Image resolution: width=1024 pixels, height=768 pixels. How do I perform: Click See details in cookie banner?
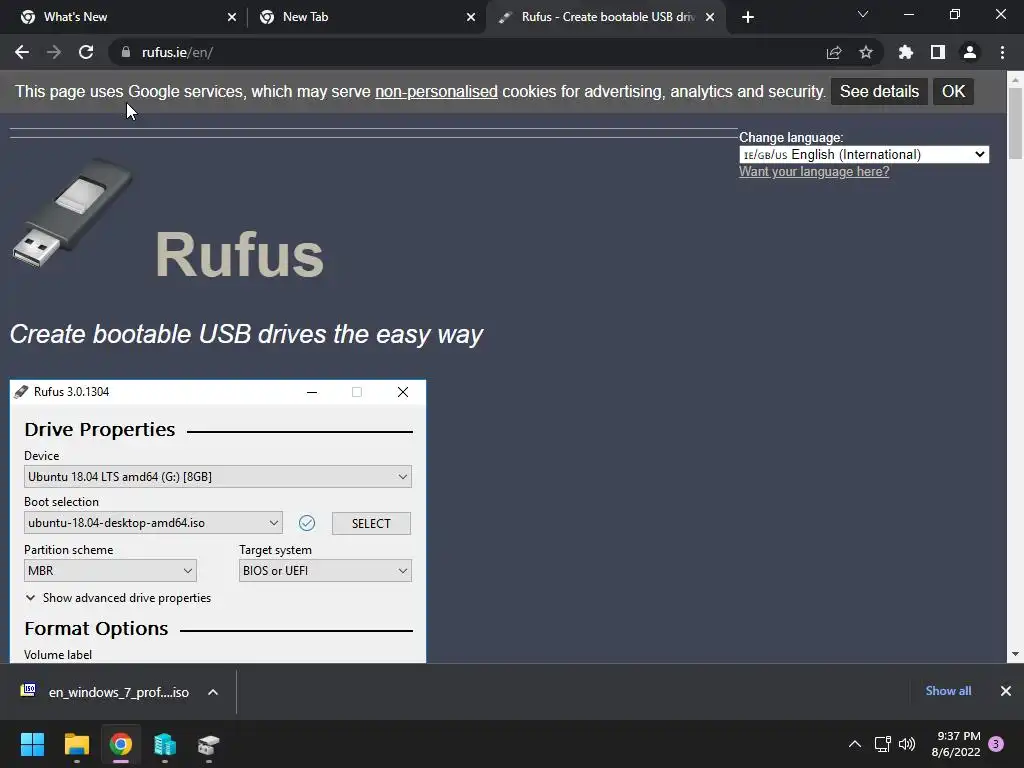(x=879, y=91)
